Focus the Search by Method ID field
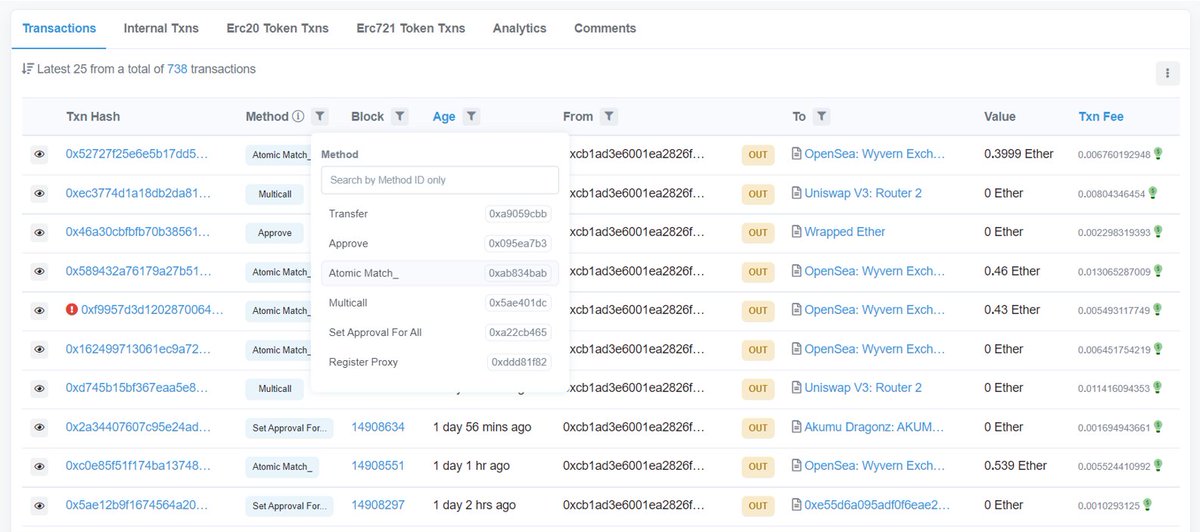The width and height of the screenshot is (1200, 532). 440,180
